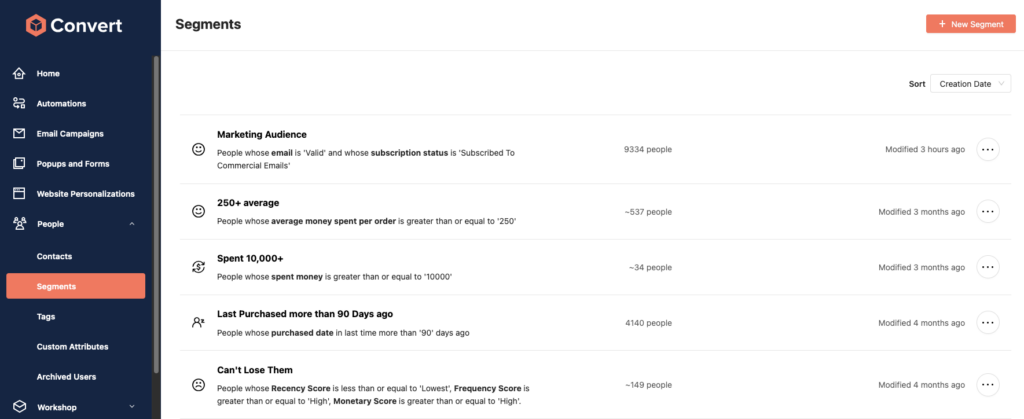Go to Contacts in the sidebar

click(54, 257)
